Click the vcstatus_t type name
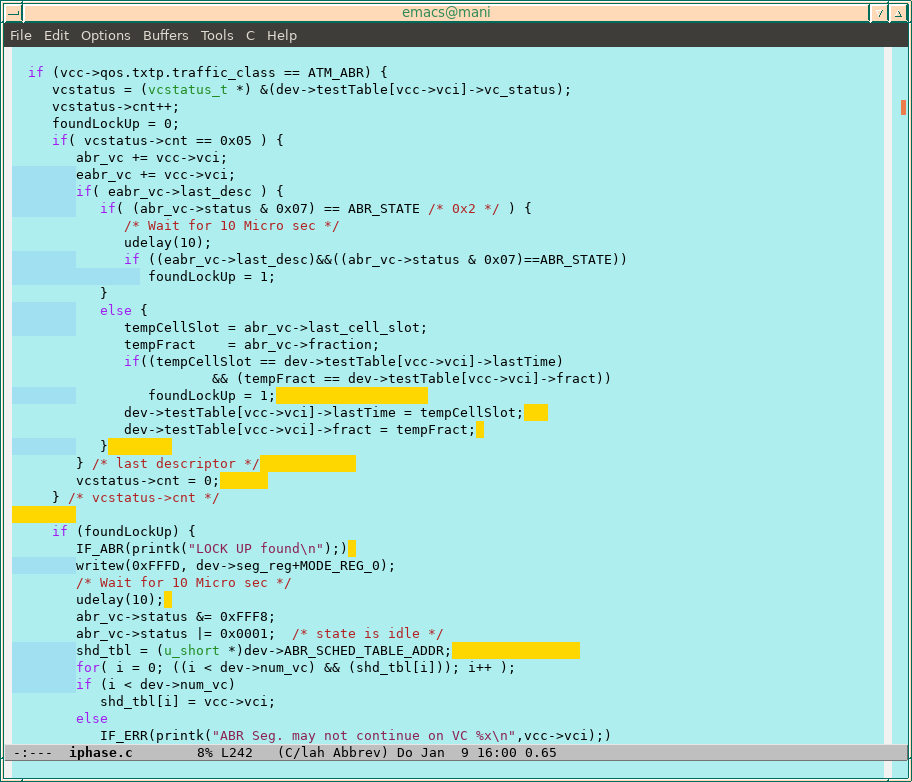 pos(187,90)
